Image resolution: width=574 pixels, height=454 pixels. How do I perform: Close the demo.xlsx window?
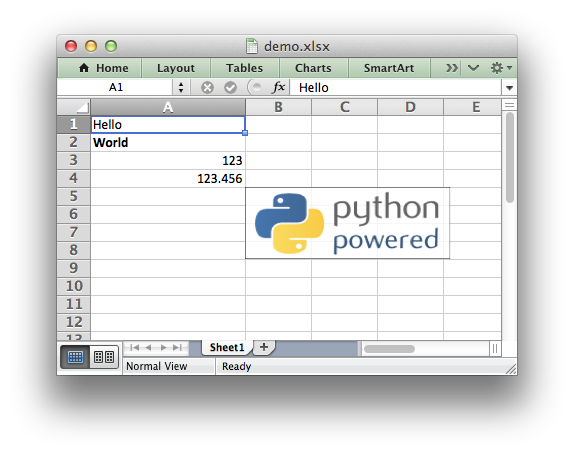pos(71,46)
